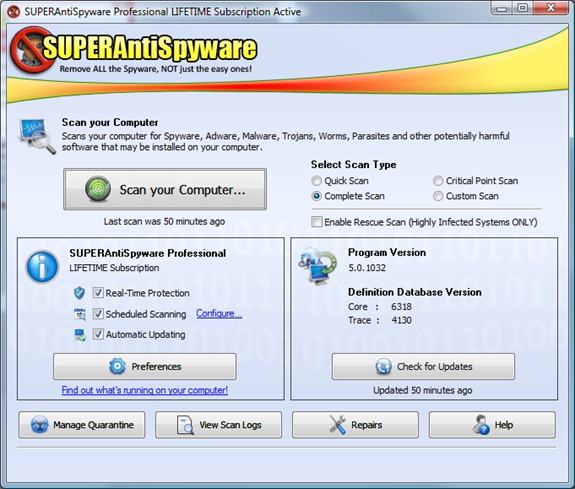This screenshot has width=575, height=489.
Task: Click the Automatic Updating computer icon
Action: pyautogui.click(x=80, y=335)
